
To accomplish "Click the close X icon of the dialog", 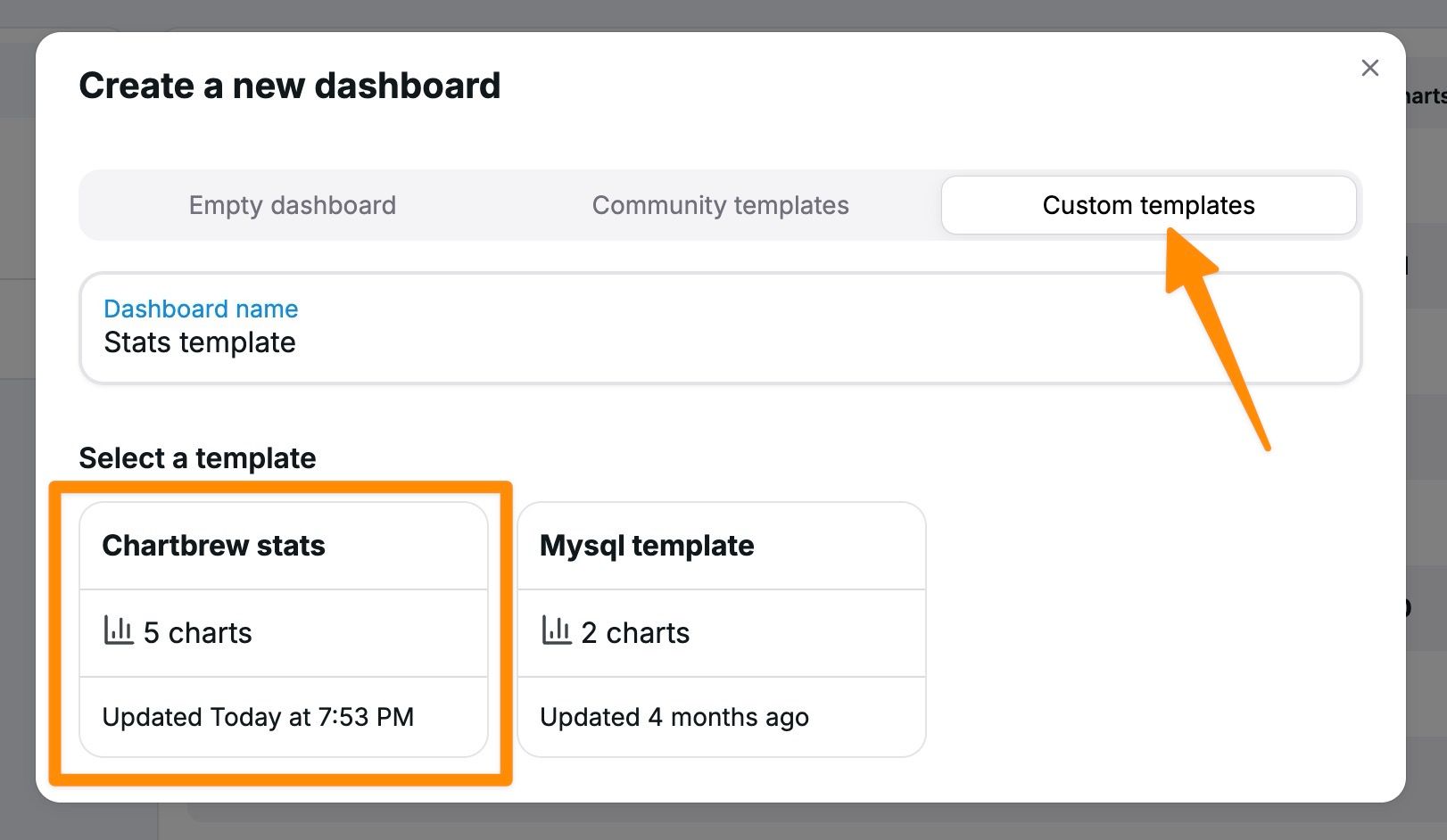I will (1370, 68).
